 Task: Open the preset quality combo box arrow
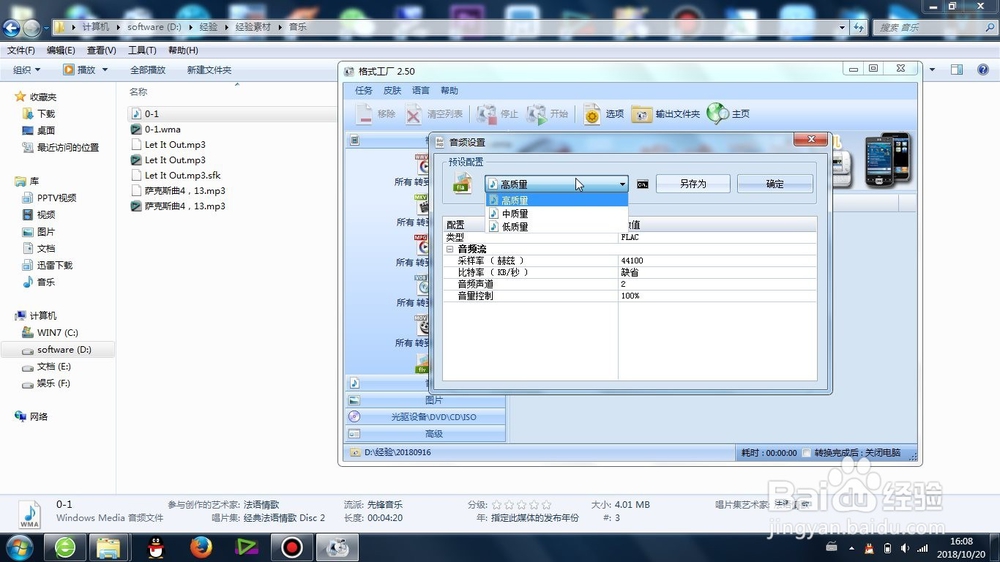622,184
